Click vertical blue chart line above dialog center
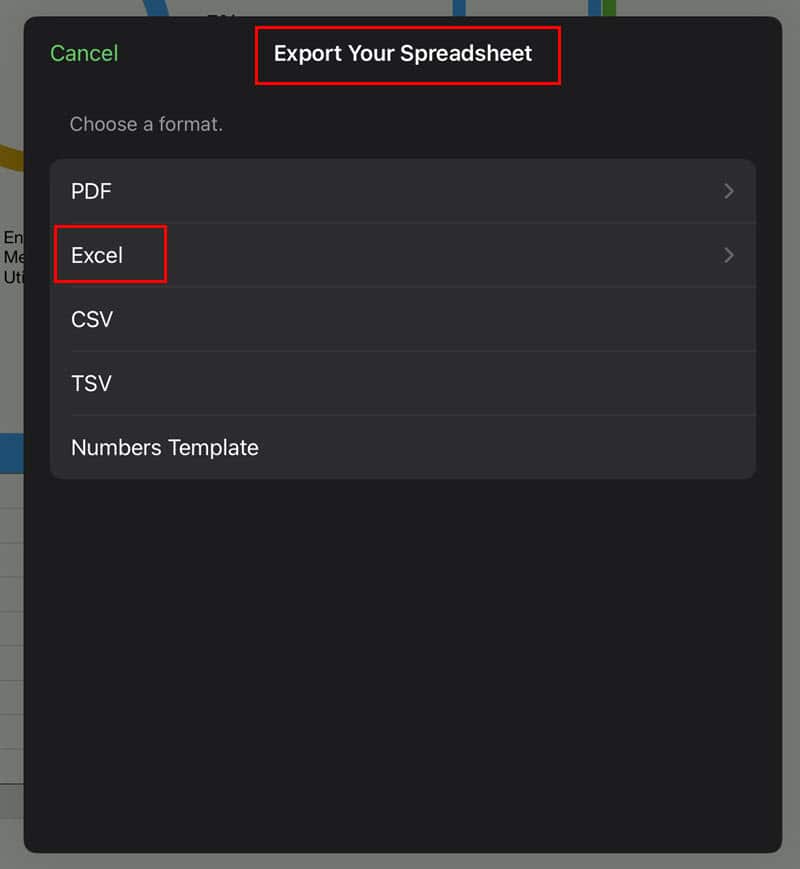 (459, 7)
